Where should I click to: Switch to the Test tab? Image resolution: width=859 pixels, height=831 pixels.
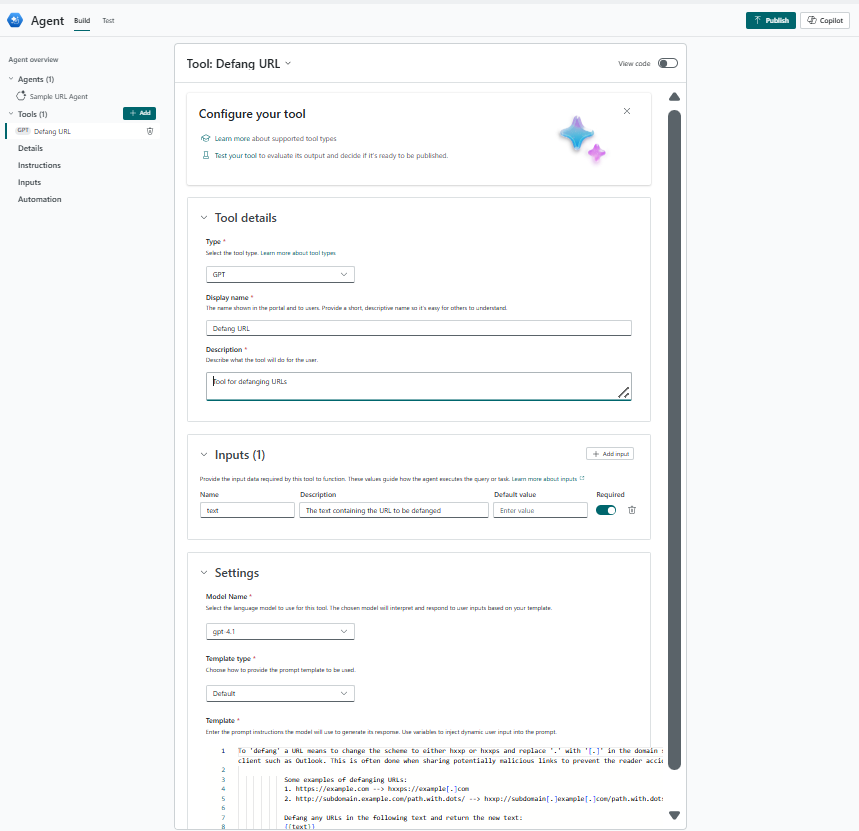[x=108, y=20]
